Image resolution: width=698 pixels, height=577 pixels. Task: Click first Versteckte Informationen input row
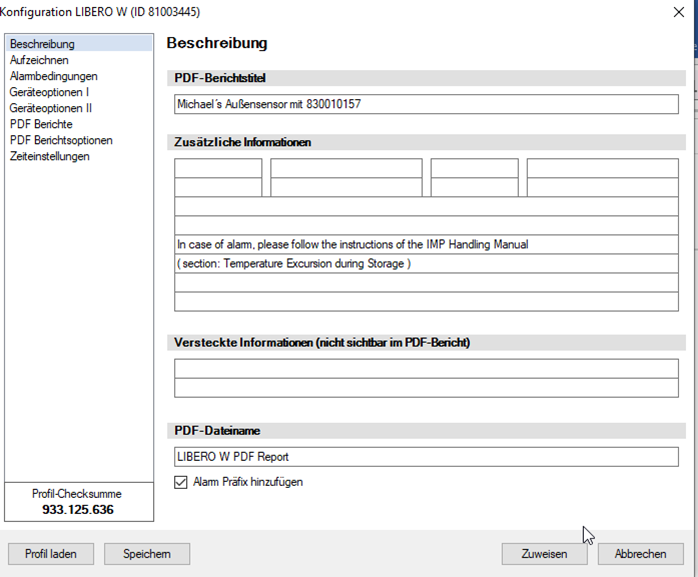click(426, 368)
